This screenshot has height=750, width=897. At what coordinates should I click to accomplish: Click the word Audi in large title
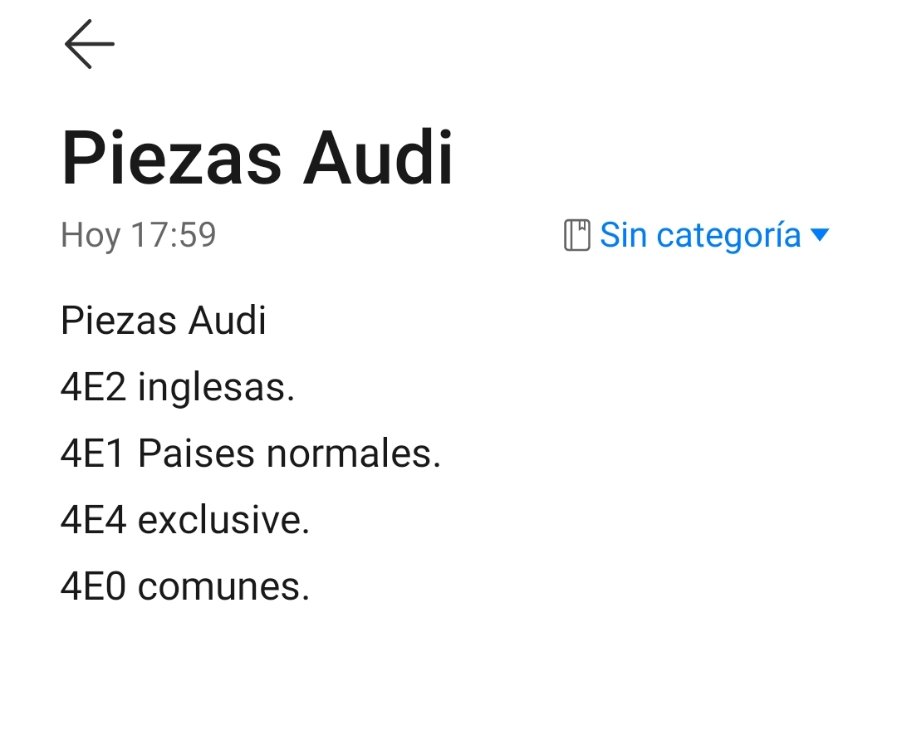tap(378, 158)
